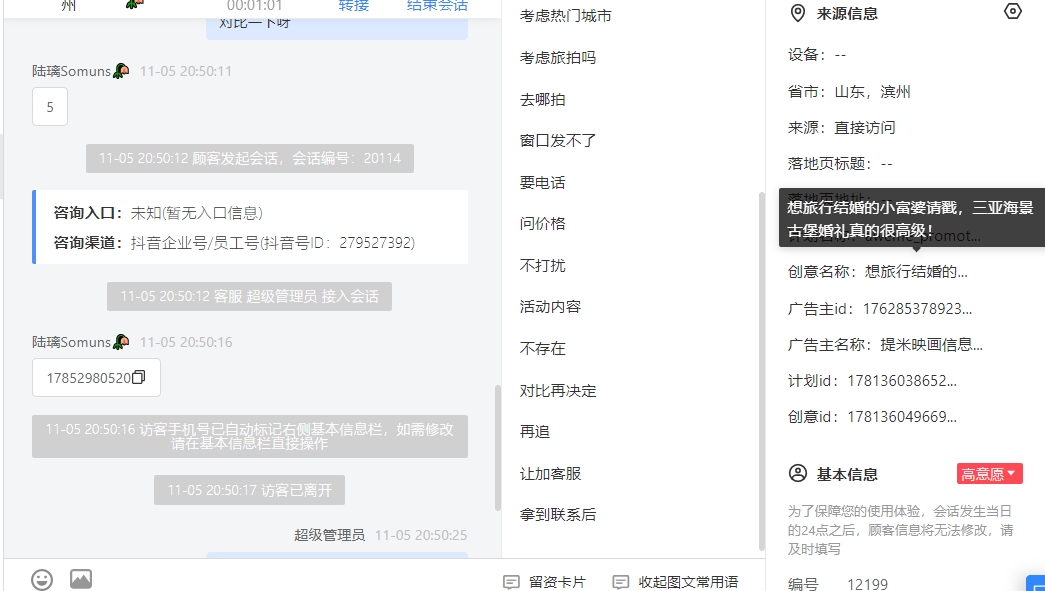This screenshot has height=591, width=1045.
Task: Select the quick phrase 活动内容
Action: tap(550, 306)
